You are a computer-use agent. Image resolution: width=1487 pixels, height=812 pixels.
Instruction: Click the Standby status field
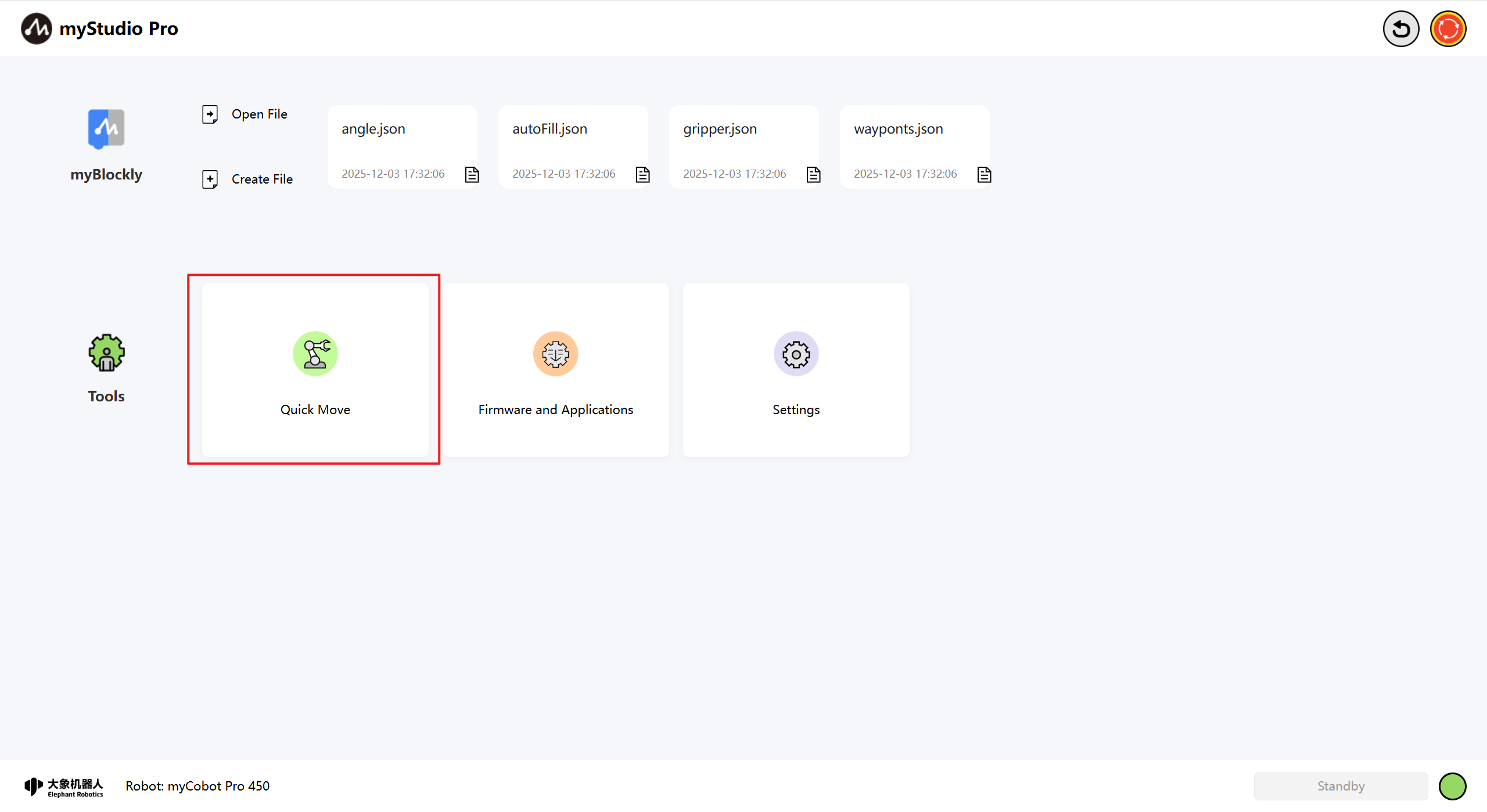point(1340,786)
